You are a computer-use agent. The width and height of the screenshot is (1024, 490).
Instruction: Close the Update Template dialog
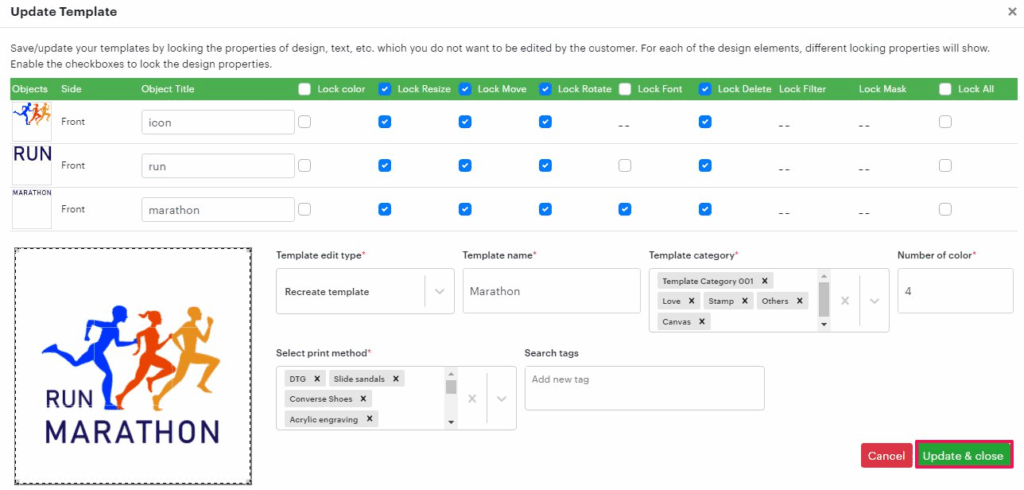pyautogui.click(x=1012, y=12)
